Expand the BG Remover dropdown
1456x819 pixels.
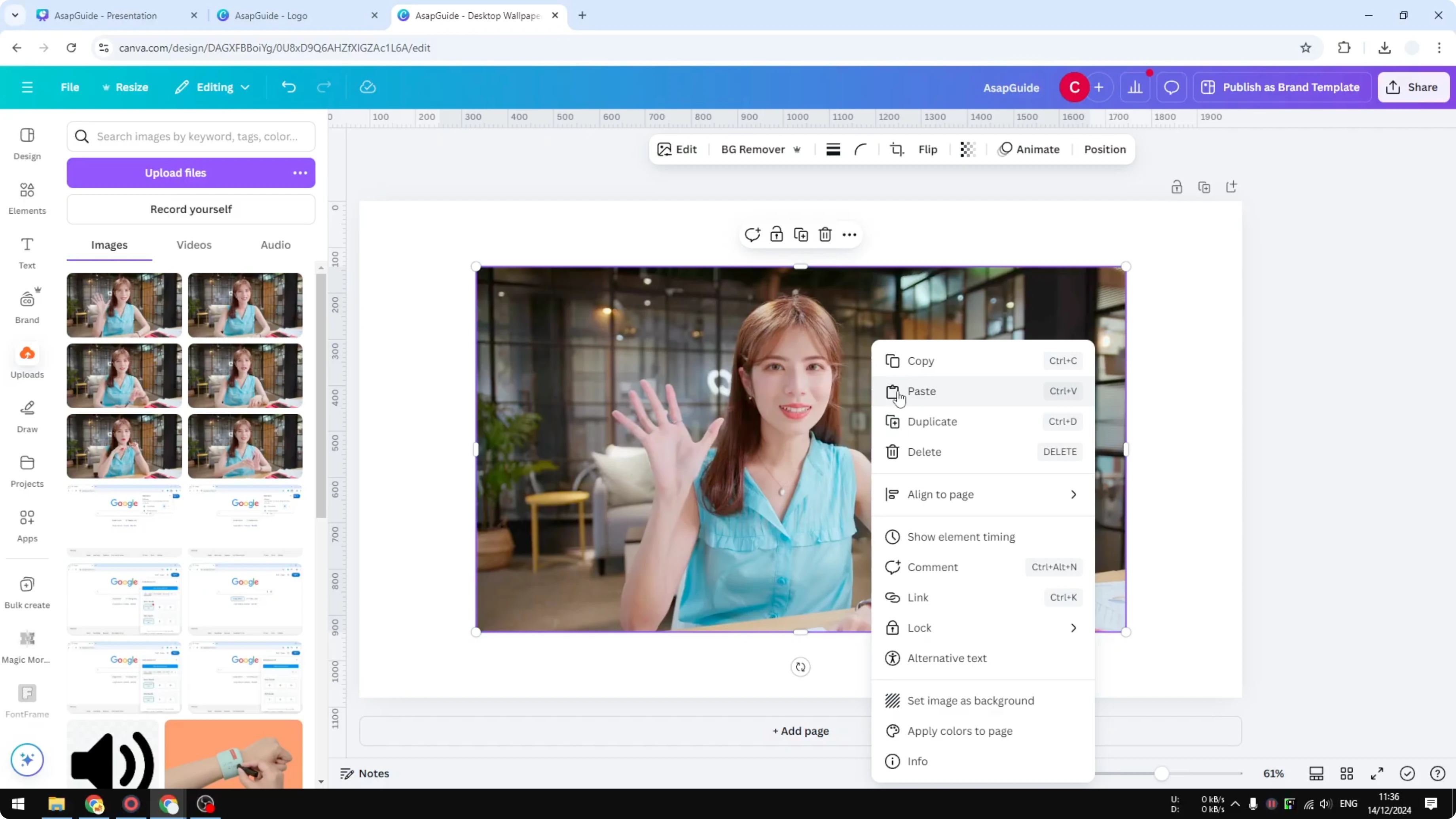tap(797, 149)
